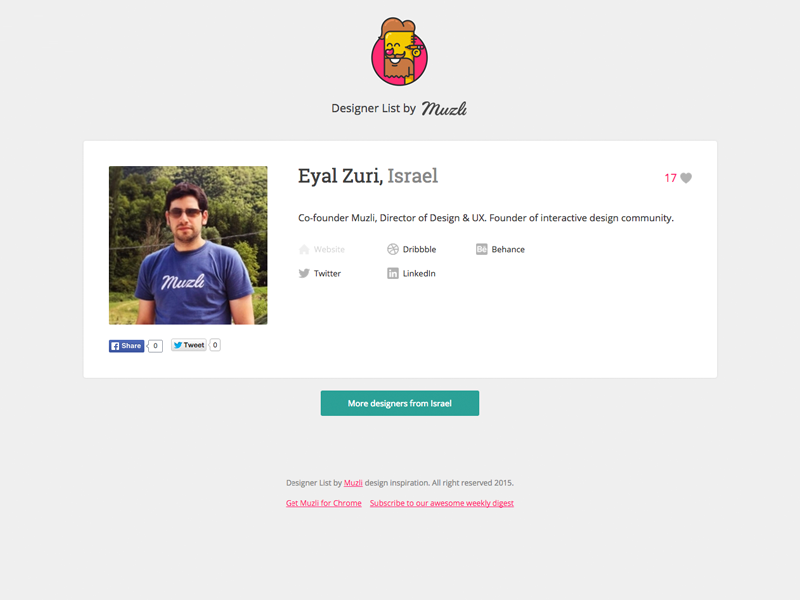Click the 17 likes counter
Image resolution: width=800 pixels, height=600 pixels.
[x=670, y=178]
